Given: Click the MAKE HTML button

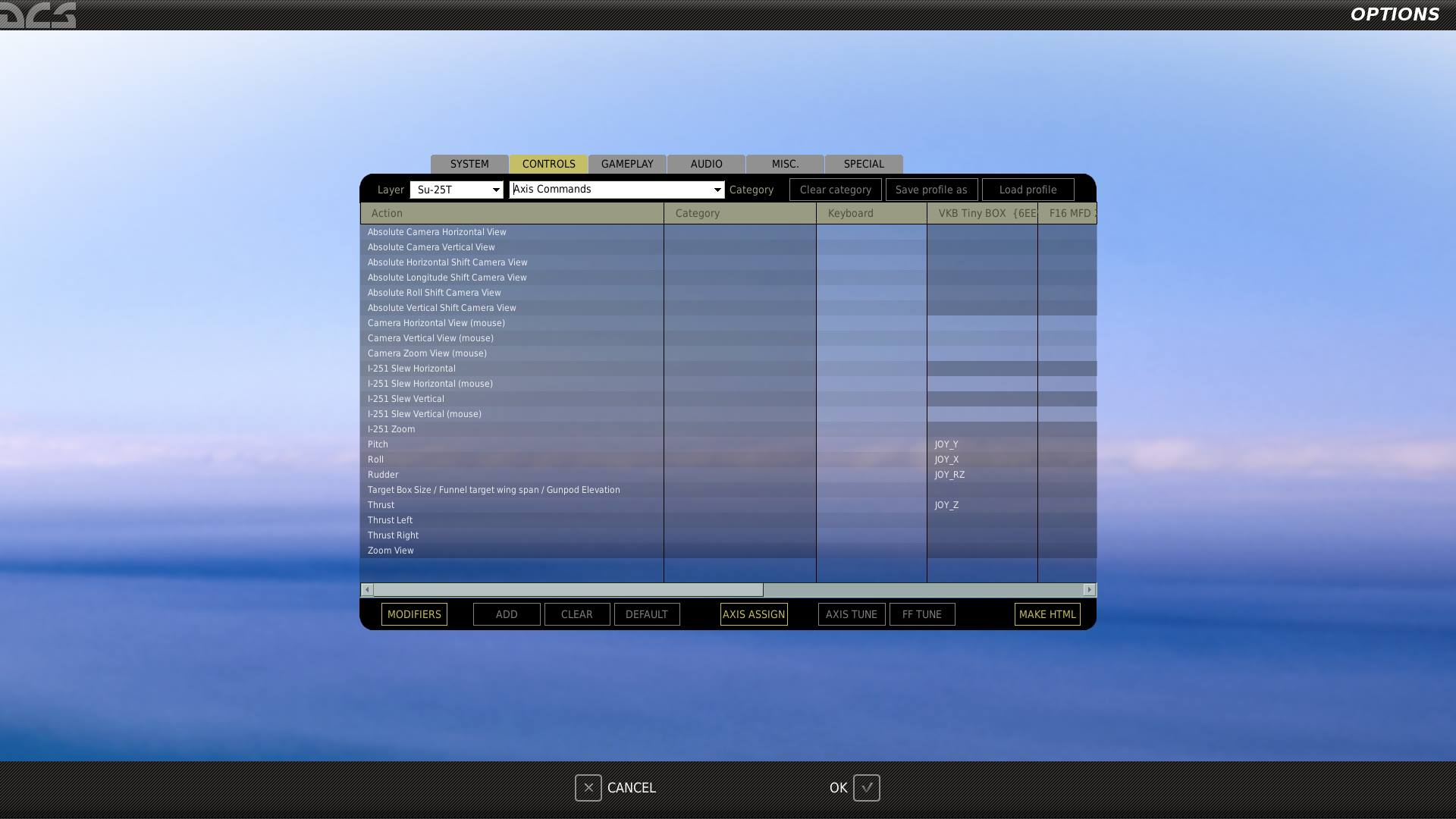Looking at the screenshot, I should [1047, 614].
